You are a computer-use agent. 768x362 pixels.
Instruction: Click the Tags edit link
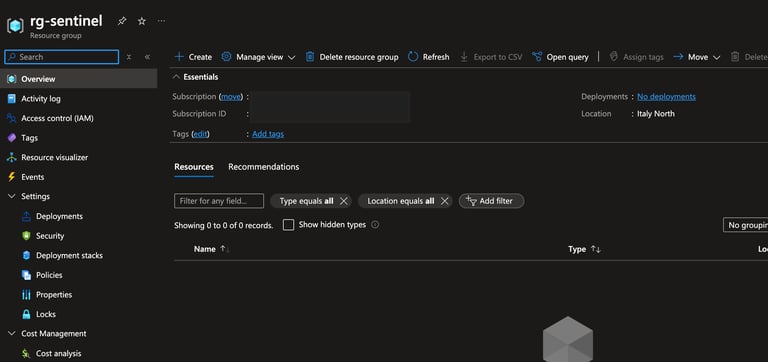pyautogui.click(x=200, y=134)
